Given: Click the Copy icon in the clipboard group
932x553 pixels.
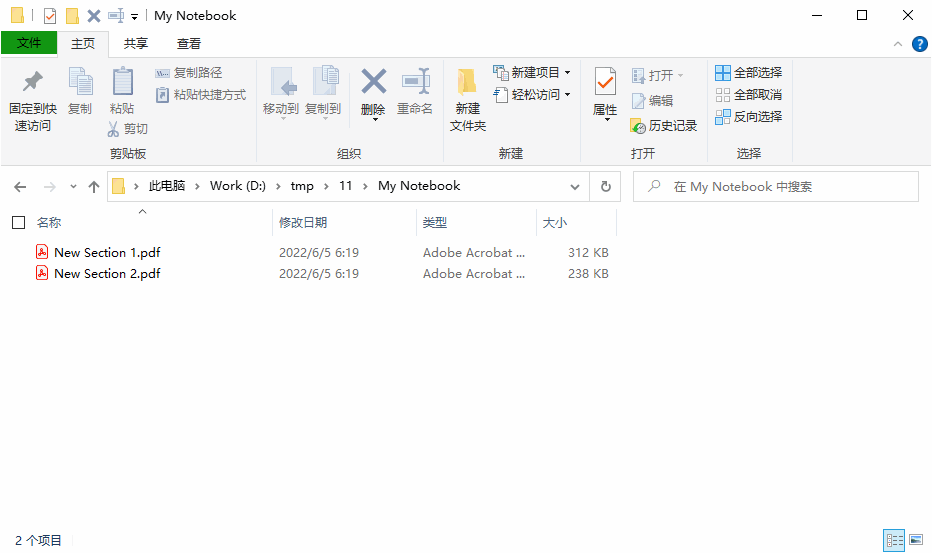Looking at the screenshot, I should (80, 81).
